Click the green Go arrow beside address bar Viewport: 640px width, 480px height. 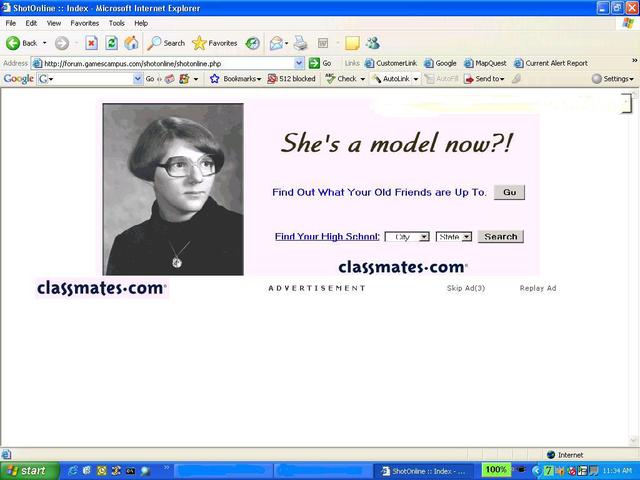click(x=314, y=63)
